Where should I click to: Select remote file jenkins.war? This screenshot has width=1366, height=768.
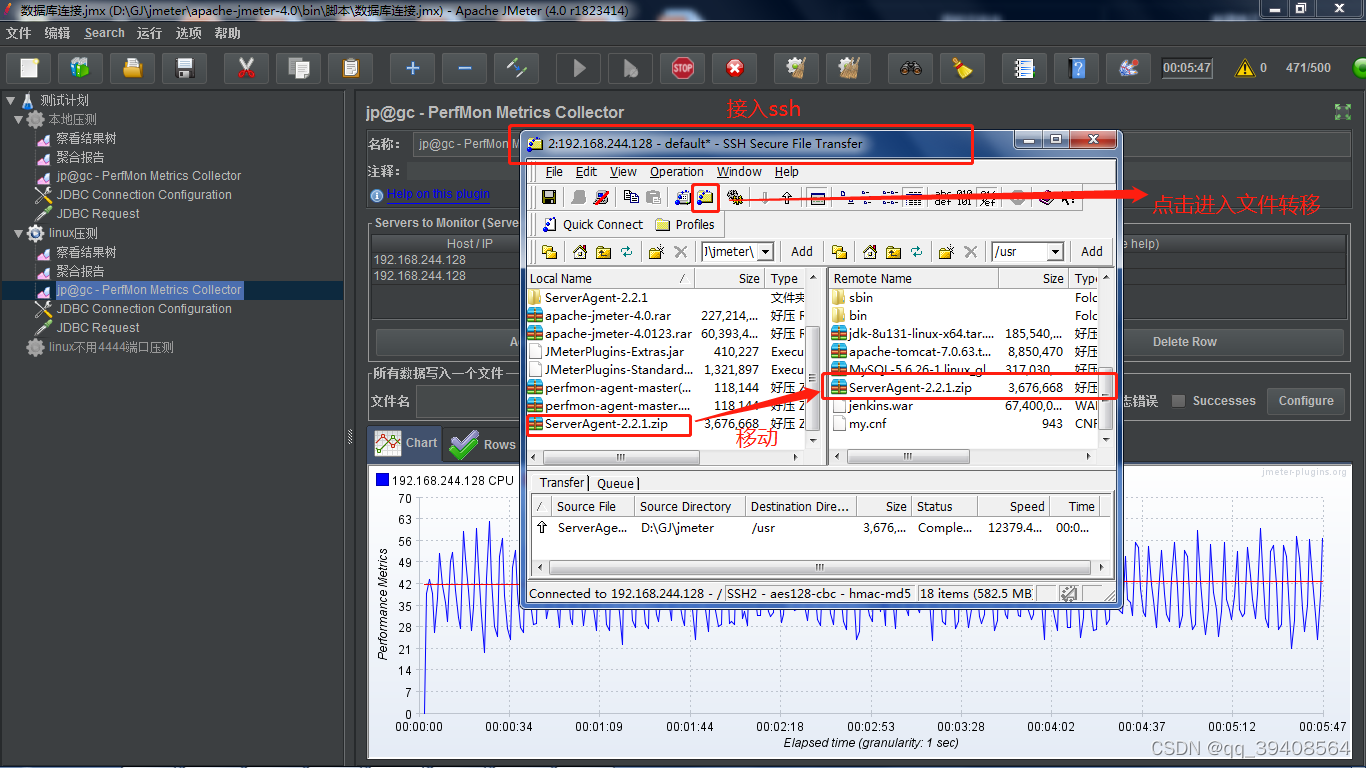[881, 405]
